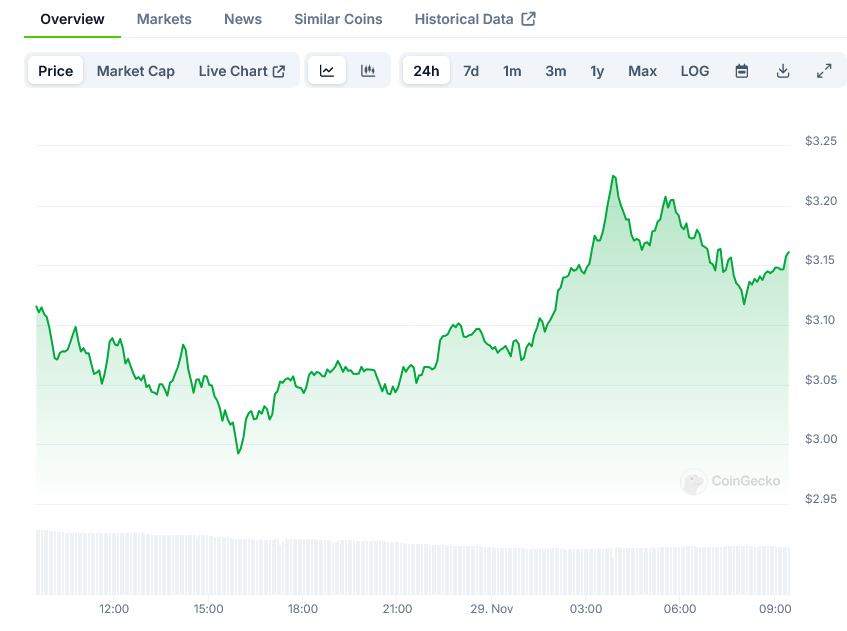Expand chart to fullscreen

(x=824, y=71)
